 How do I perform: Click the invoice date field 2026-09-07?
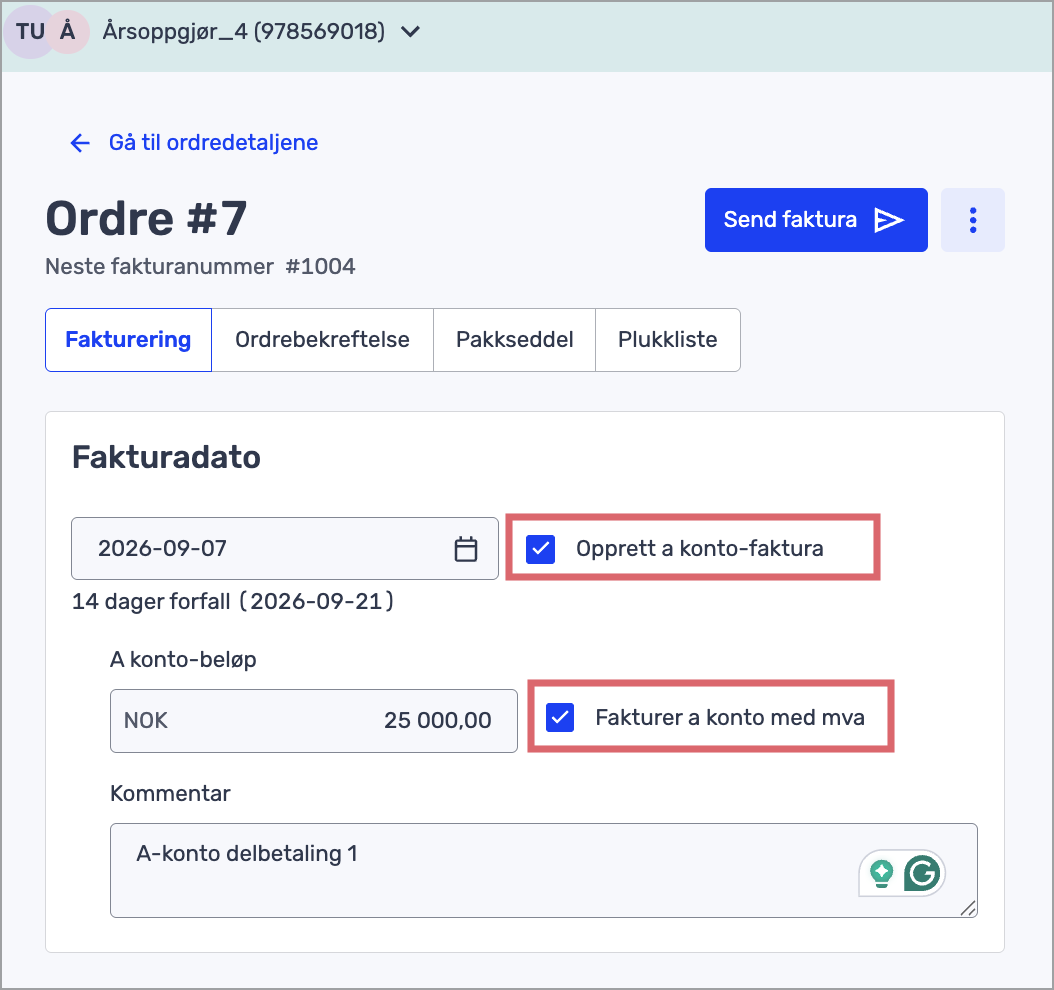coord(285,548)
